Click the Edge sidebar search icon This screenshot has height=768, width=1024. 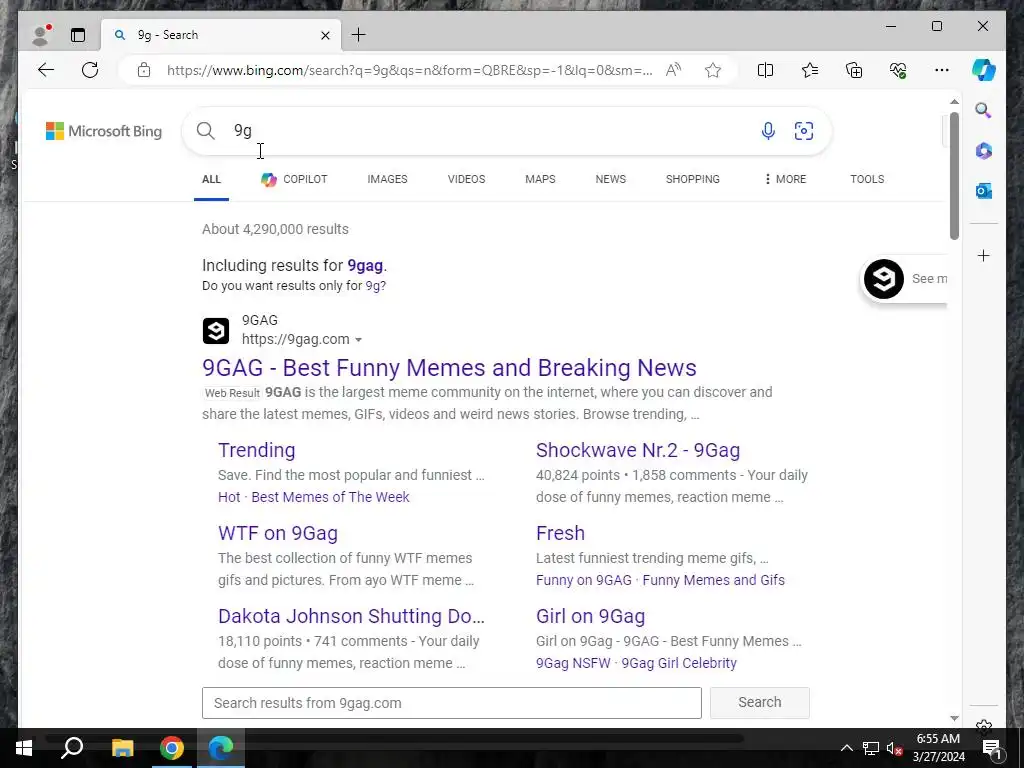(984, 110)
